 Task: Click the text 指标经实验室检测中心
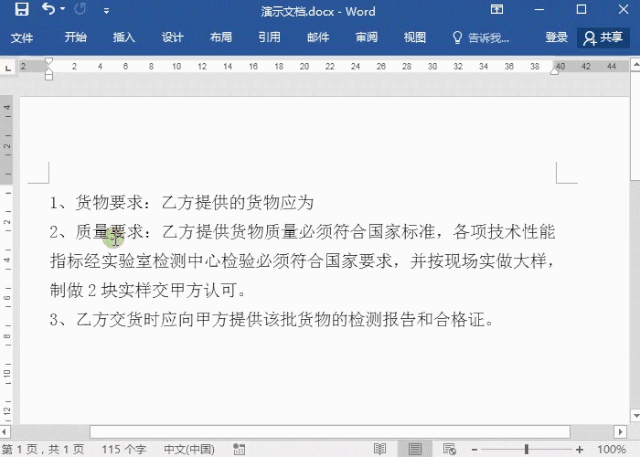136,261
